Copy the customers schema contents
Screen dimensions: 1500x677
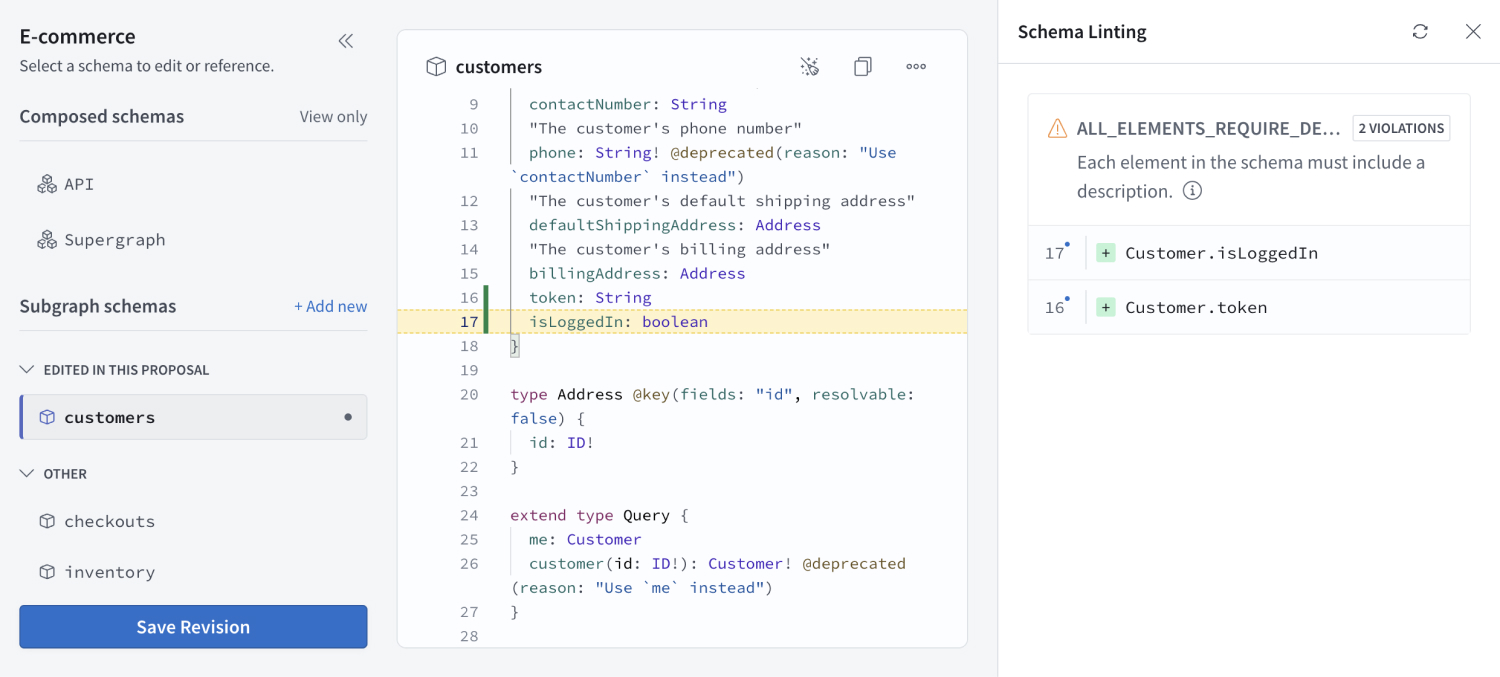pos(862,65)
